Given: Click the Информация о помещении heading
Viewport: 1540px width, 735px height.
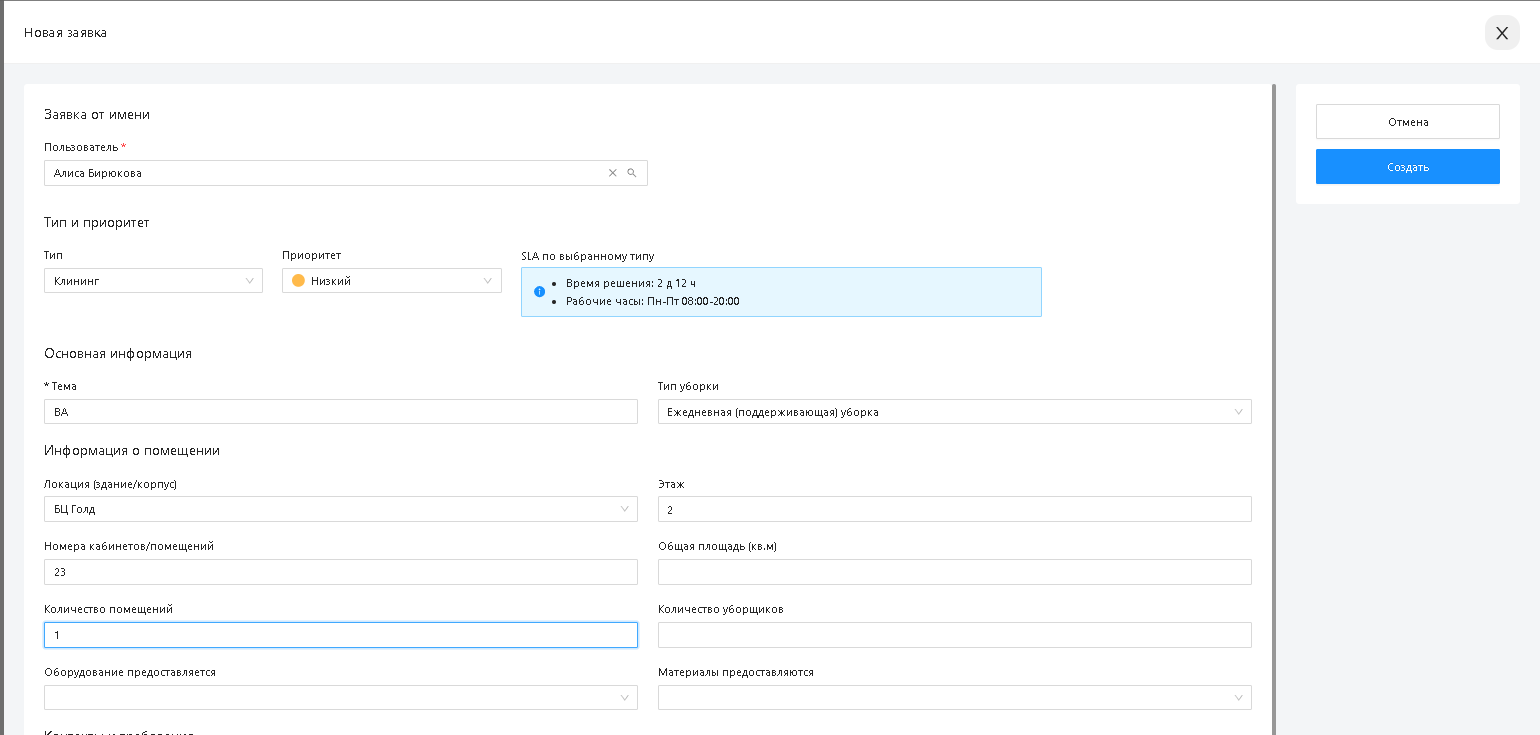Looking at the screenshot, I should pyautogui.click(x=132, y=450).
